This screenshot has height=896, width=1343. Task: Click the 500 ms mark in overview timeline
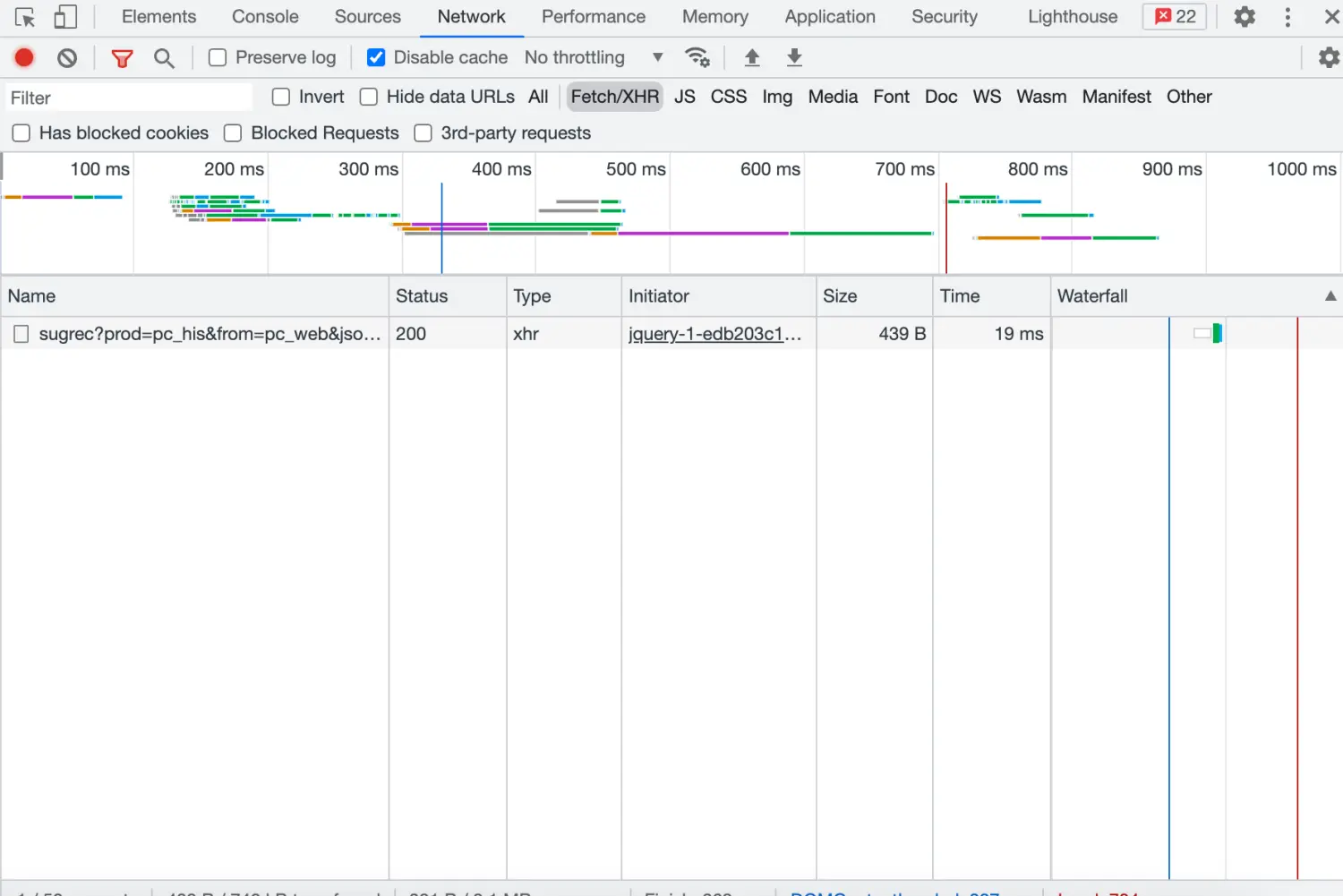(636, 169)
